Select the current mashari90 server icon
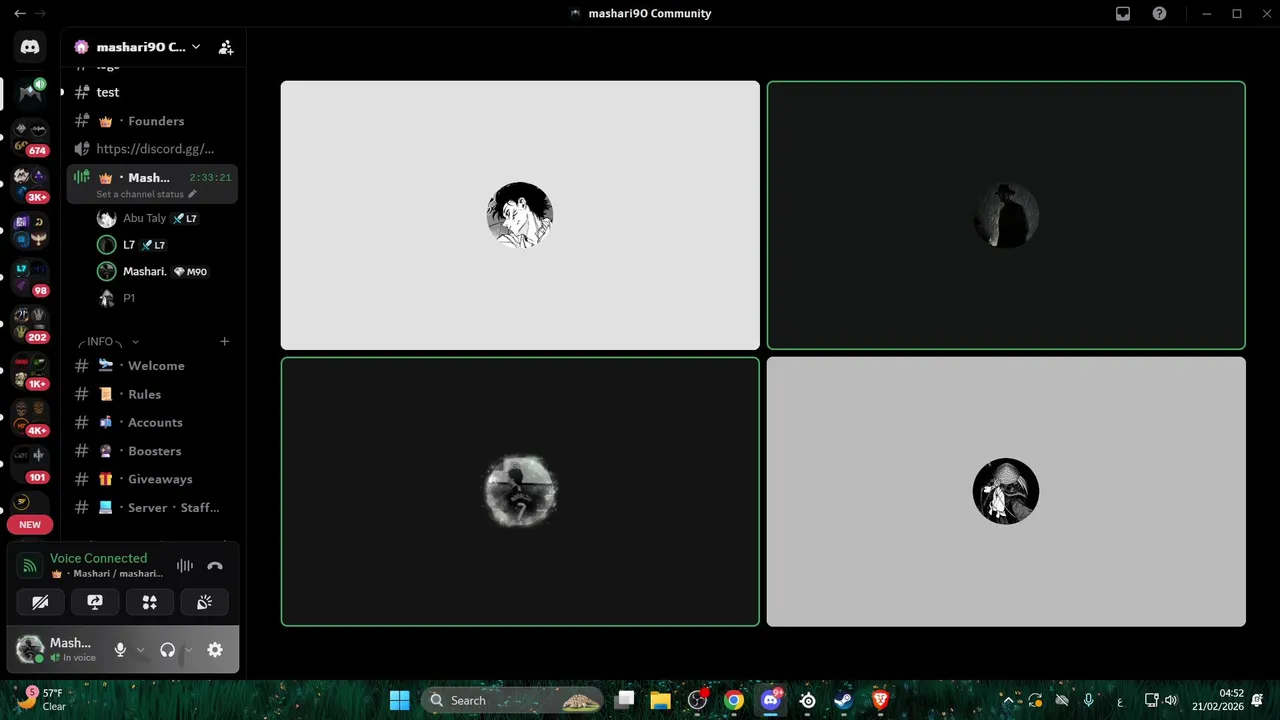Viewport: 1280px width, 720px height. point(30,93)
